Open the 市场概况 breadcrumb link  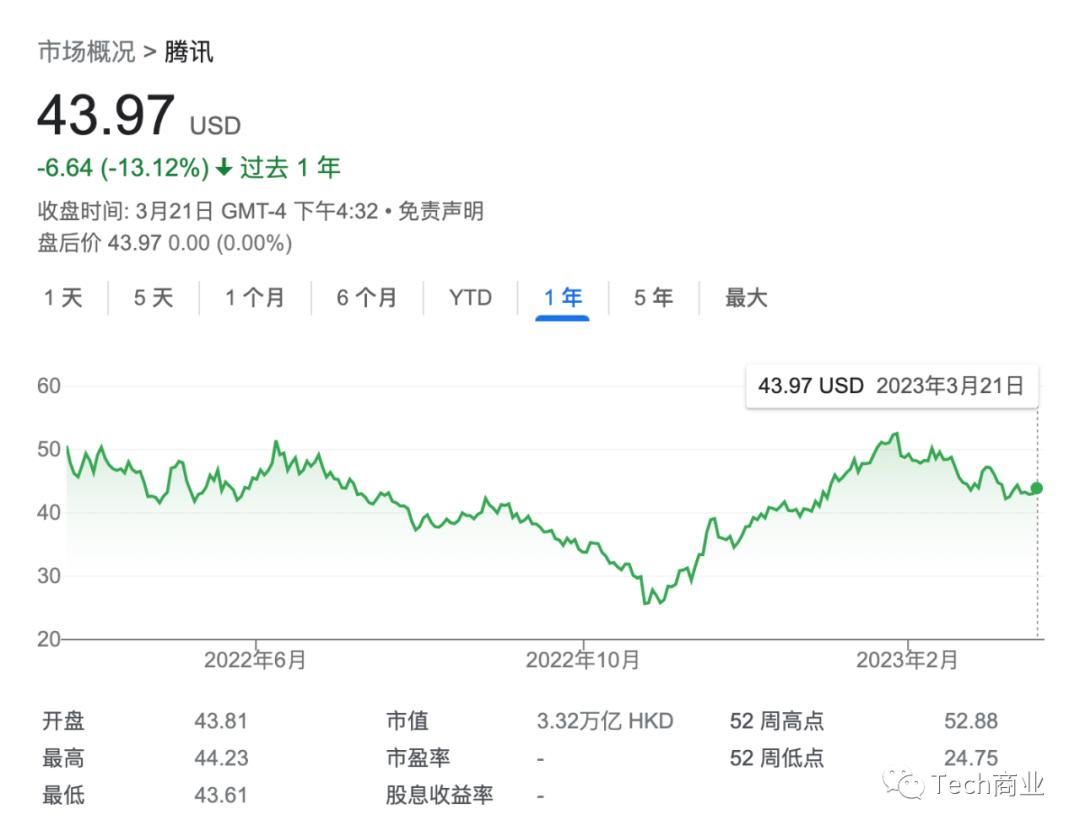point(86,52)
